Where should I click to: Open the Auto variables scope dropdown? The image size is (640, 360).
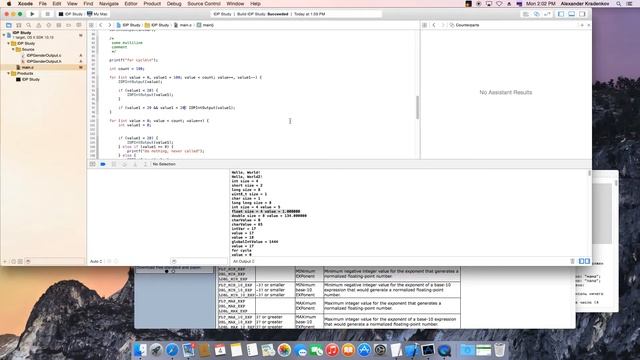click(96, 261)
